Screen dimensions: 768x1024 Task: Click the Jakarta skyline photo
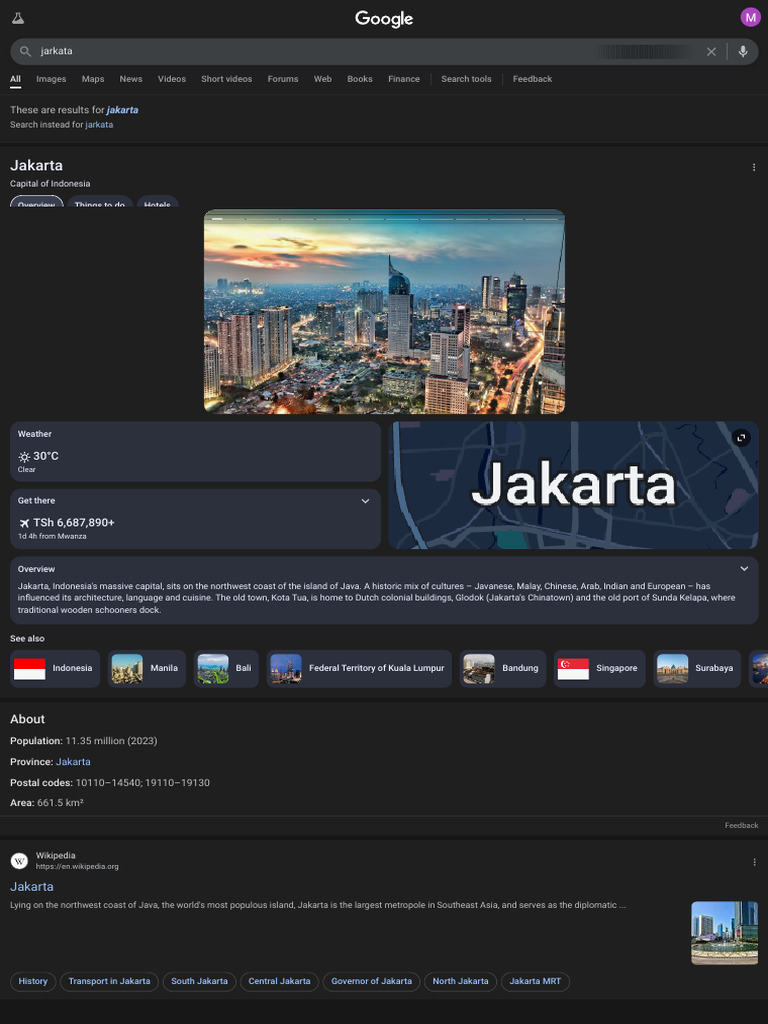(x=384, y=311)
